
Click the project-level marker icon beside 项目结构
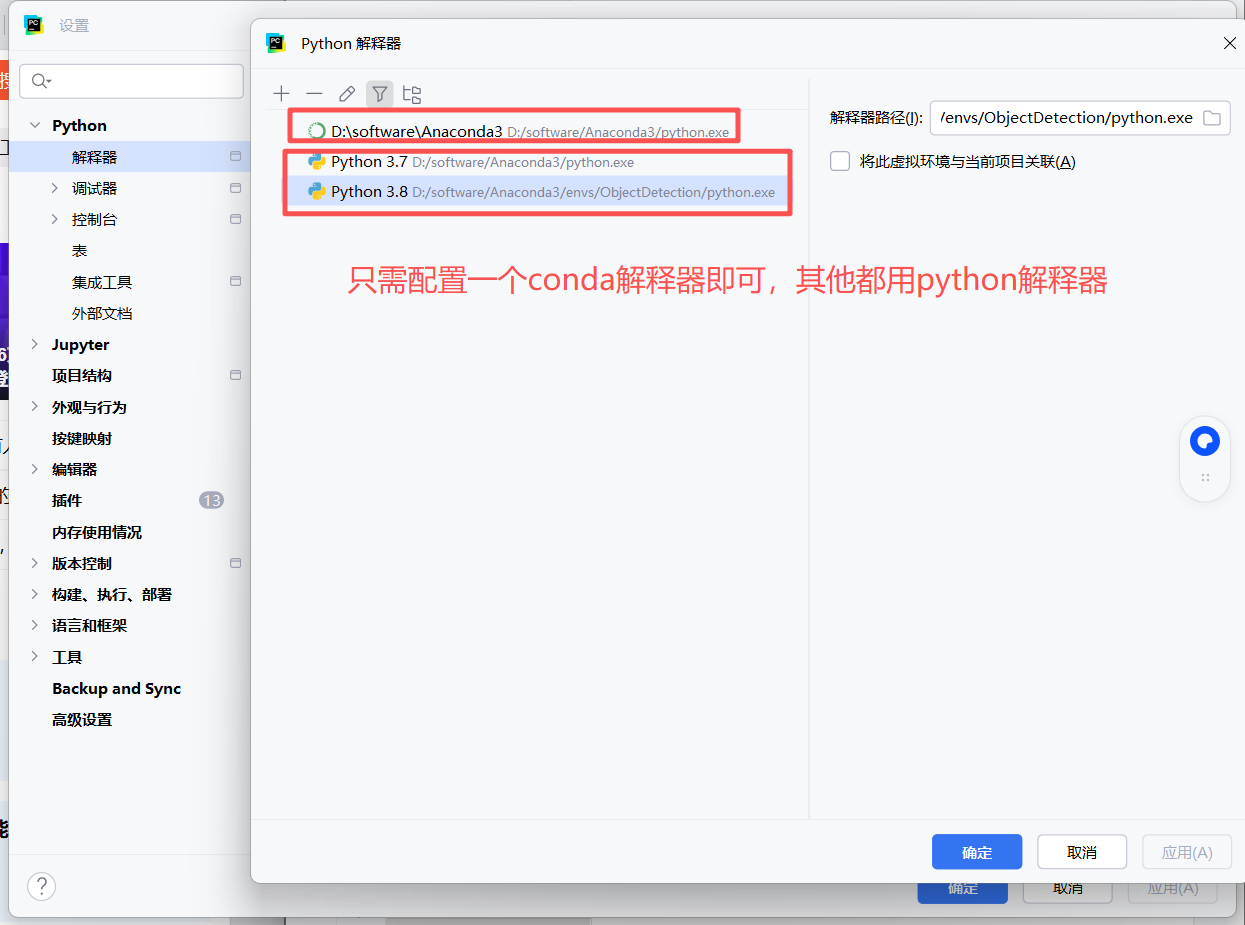pos(236,375)
